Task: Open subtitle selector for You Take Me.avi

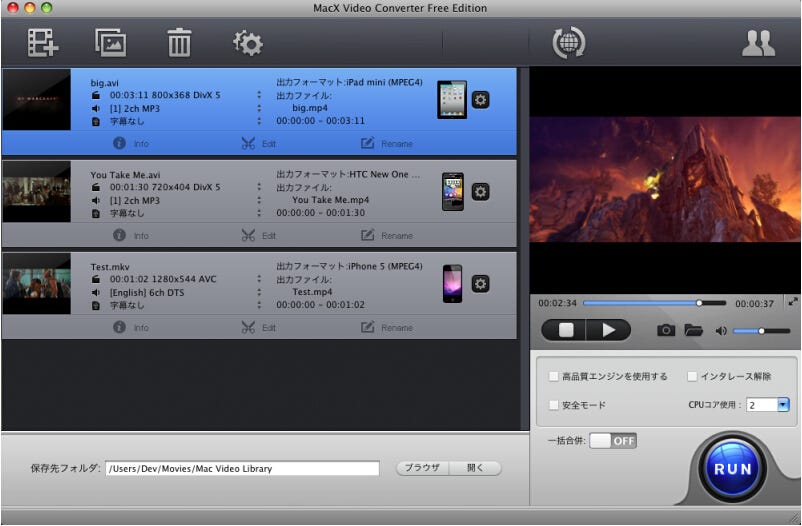Action: click(x=259, y=213)
